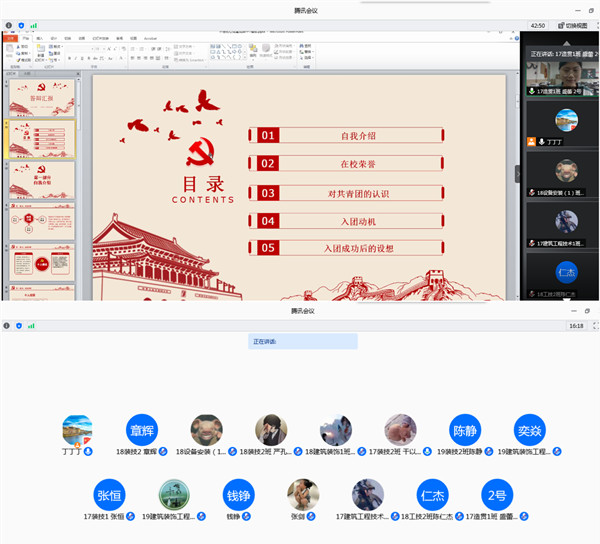
Task: Click muted mic icon beside 18装技2 章辉
Action: tap(163, 451)
